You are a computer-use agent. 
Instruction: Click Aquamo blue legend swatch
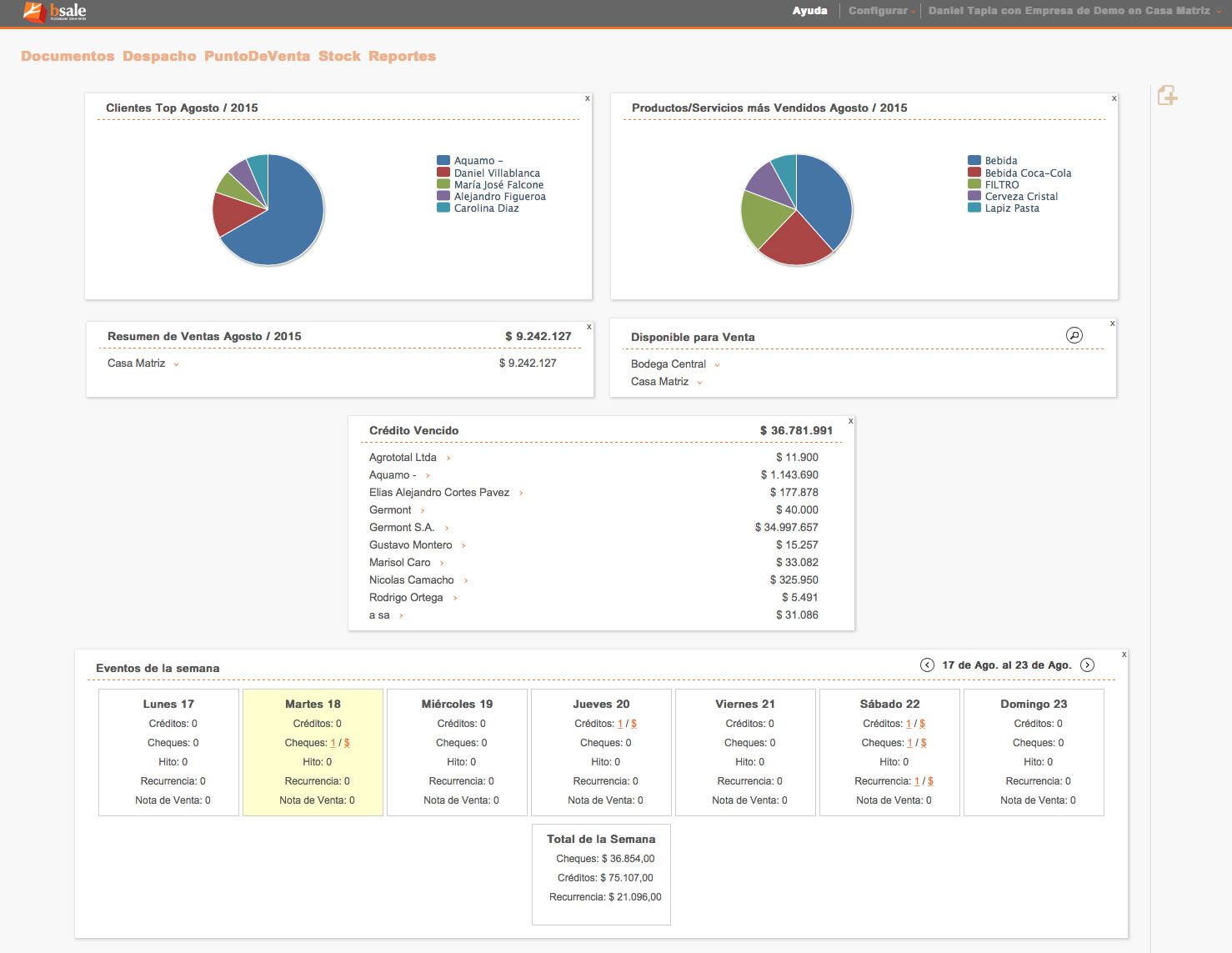click(443, 161)
